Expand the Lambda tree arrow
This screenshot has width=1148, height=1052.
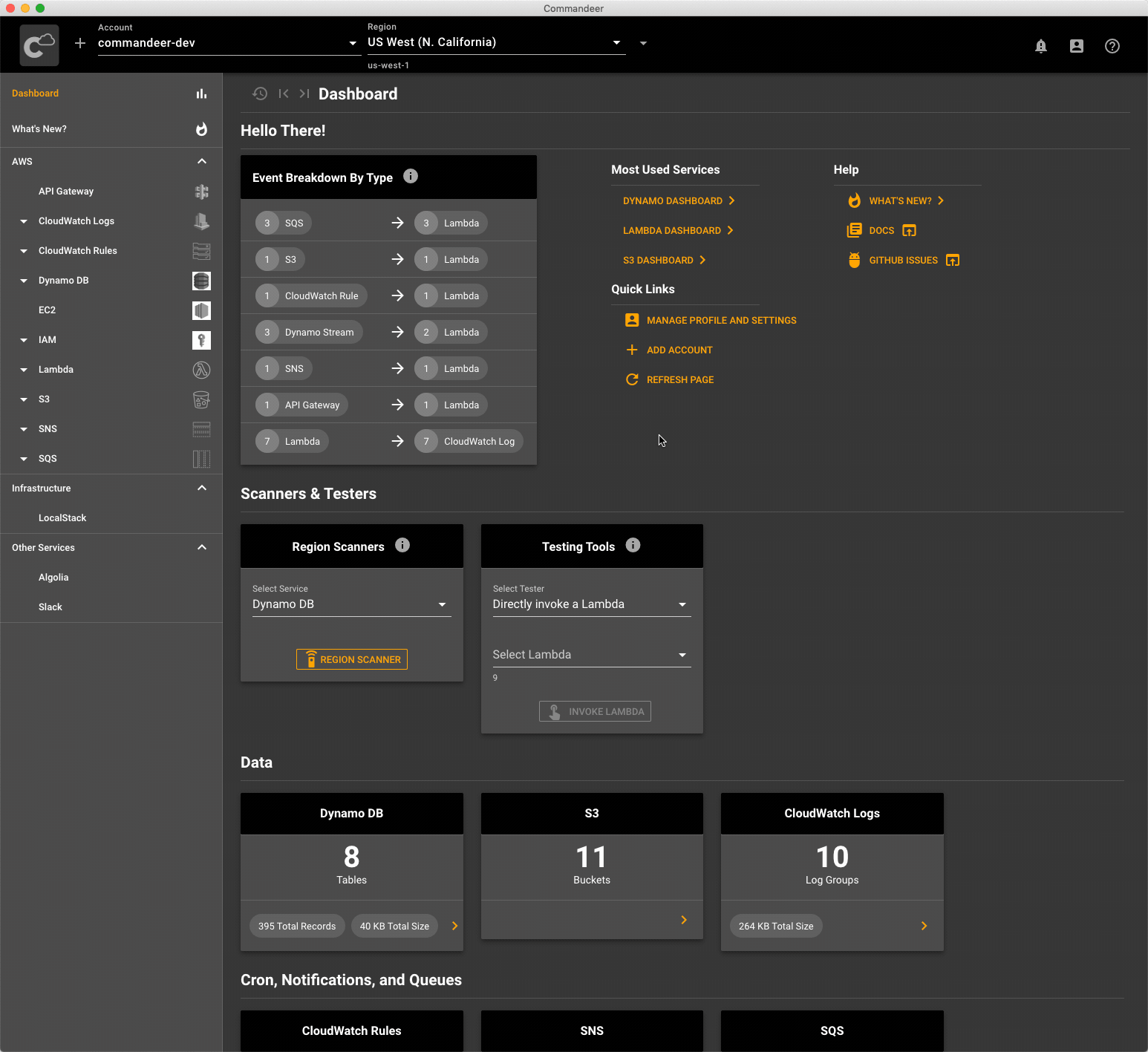(x=24, y=370)
